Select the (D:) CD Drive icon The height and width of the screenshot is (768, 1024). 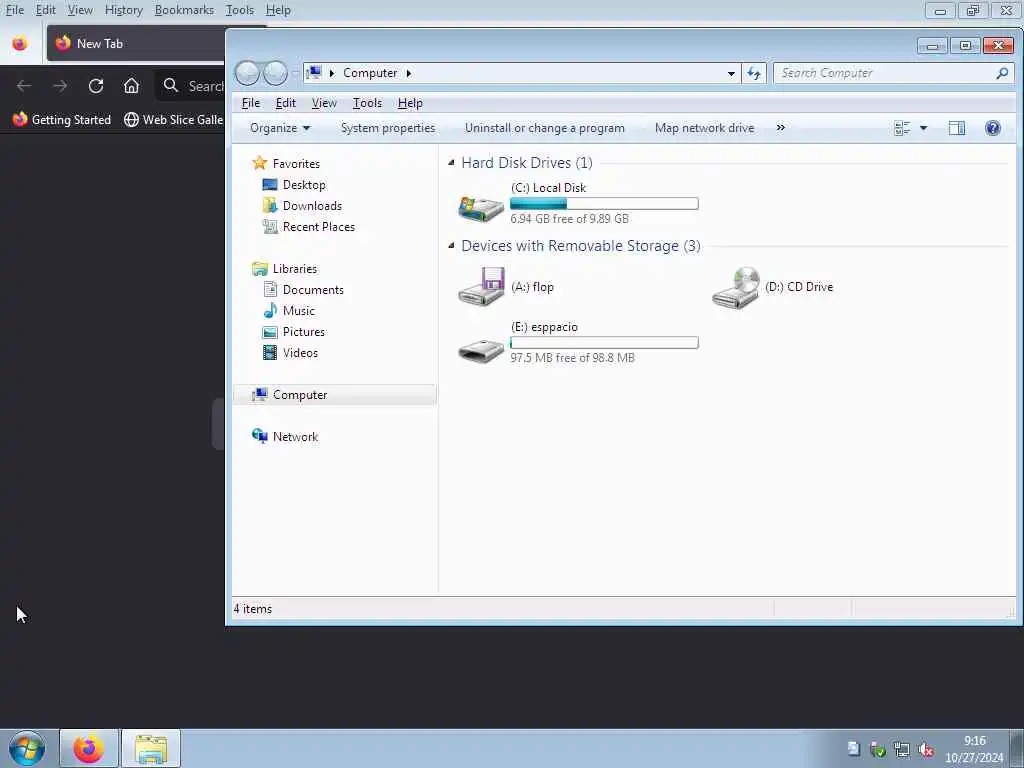[736, 287]
